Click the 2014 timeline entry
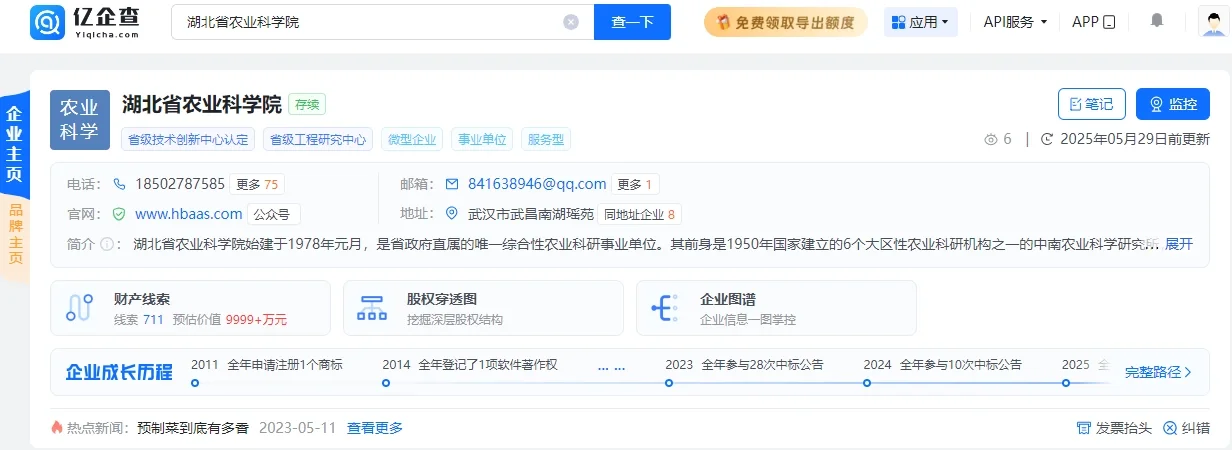This screenshot has height=450, width=1232. point(470,365)
